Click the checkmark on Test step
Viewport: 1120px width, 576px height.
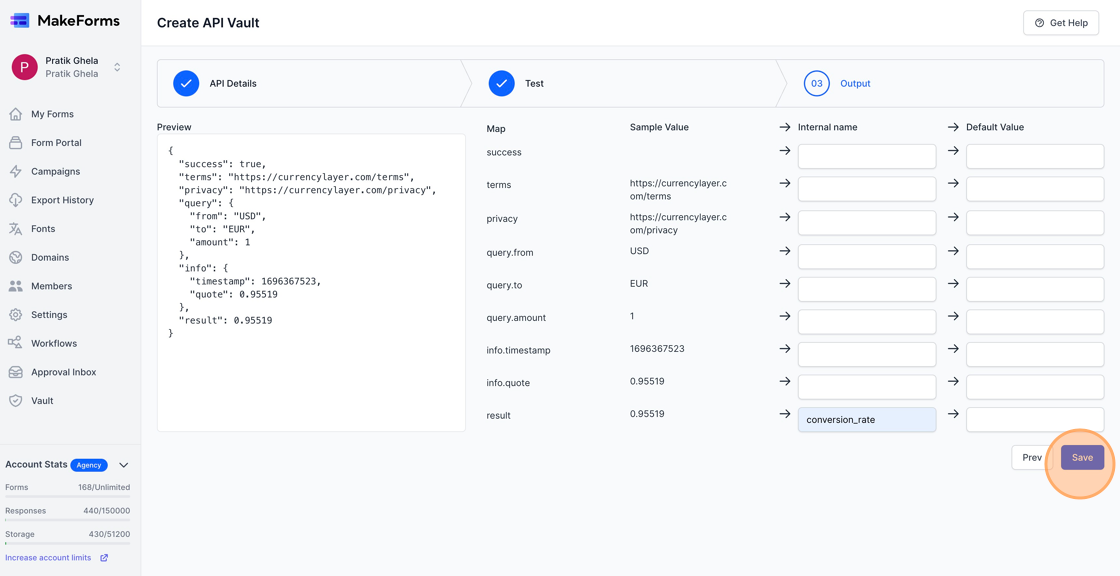502,84
